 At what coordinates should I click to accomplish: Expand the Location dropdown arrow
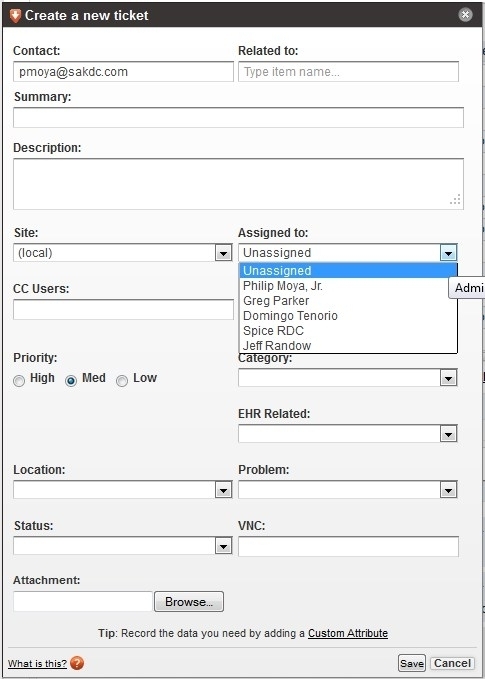(x=223, y=490)
